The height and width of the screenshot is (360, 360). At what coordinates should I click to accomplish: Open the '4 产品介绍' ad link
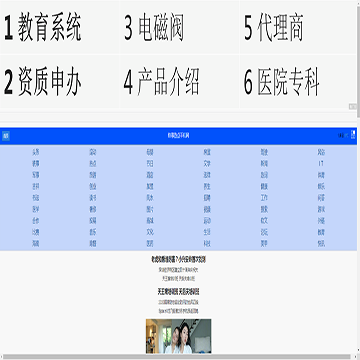(x=162, y=82)
